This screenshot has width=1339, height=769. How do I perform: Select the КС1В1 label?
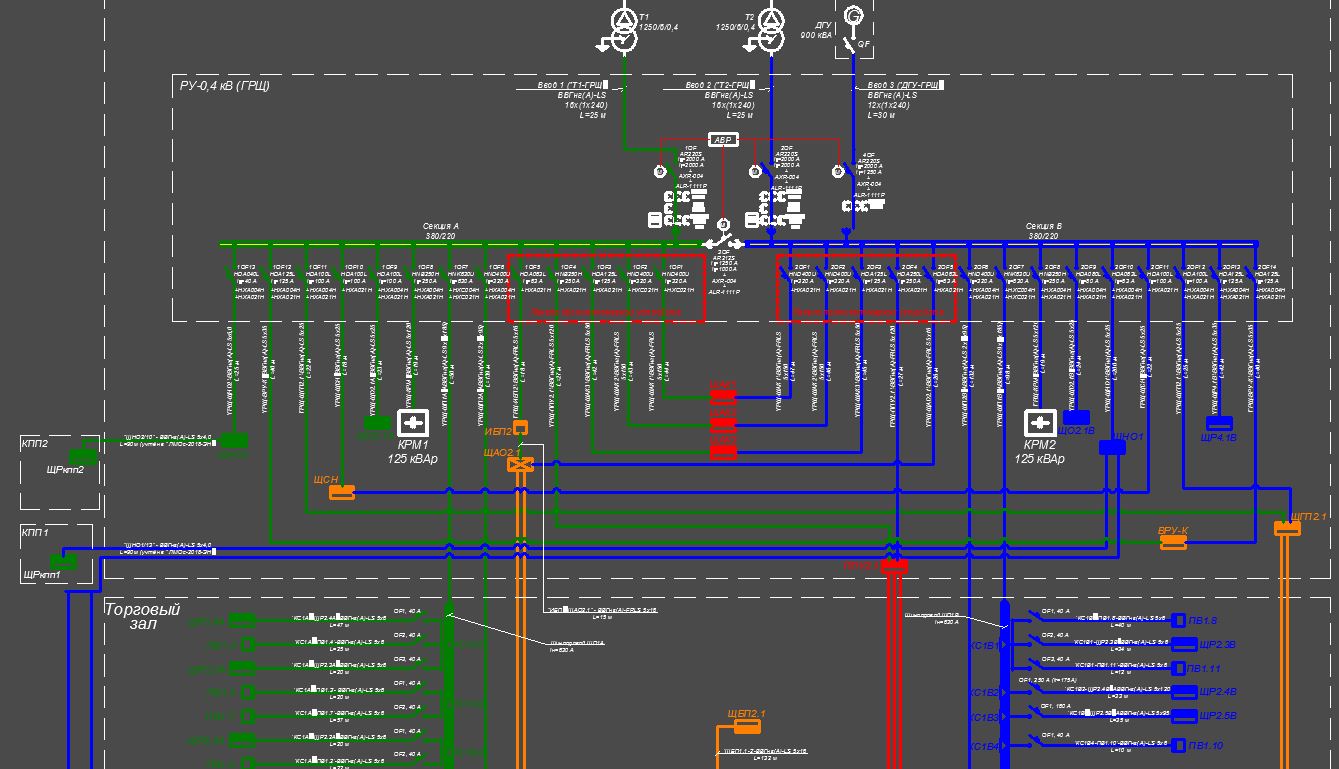coord(984,646)
